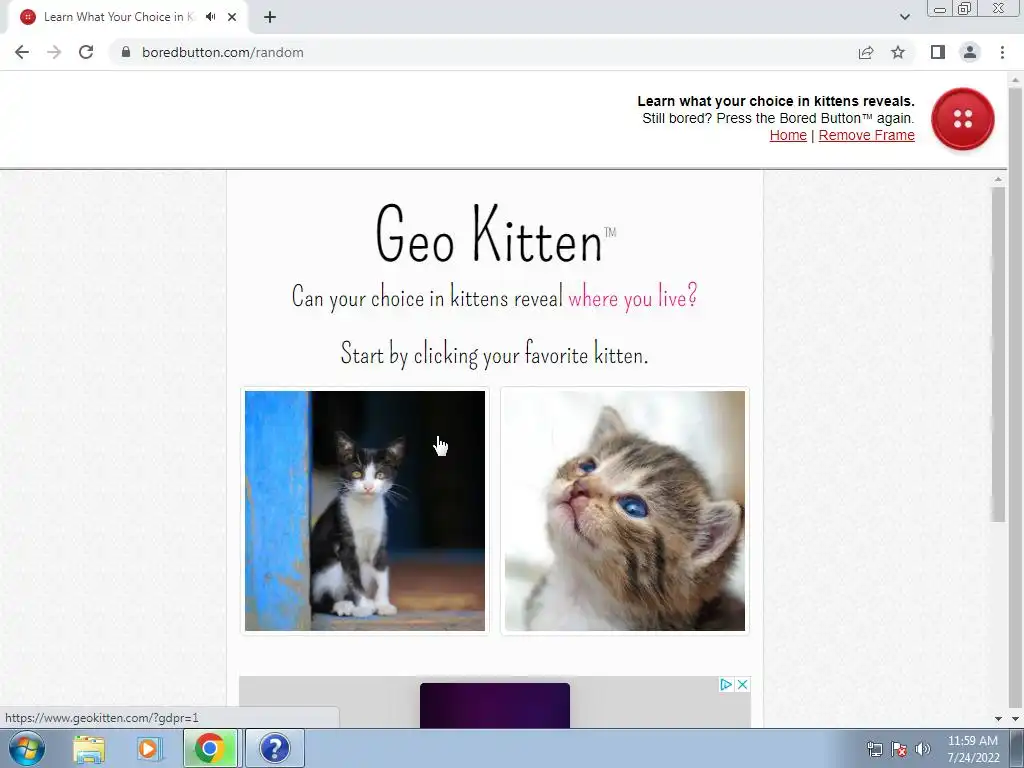This screenshot has height=768, width=1024.
Task: Click the address bar URL boredbutton.com/random
Action: 223,52
